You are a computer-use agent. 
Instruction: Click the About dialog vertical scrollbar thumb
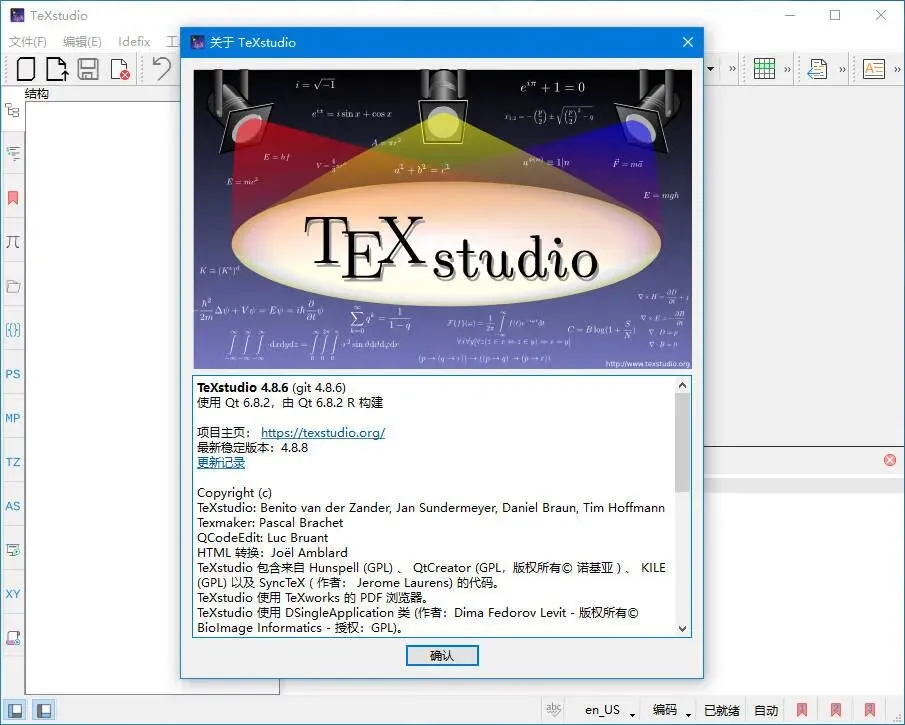[x=683, y=442]
